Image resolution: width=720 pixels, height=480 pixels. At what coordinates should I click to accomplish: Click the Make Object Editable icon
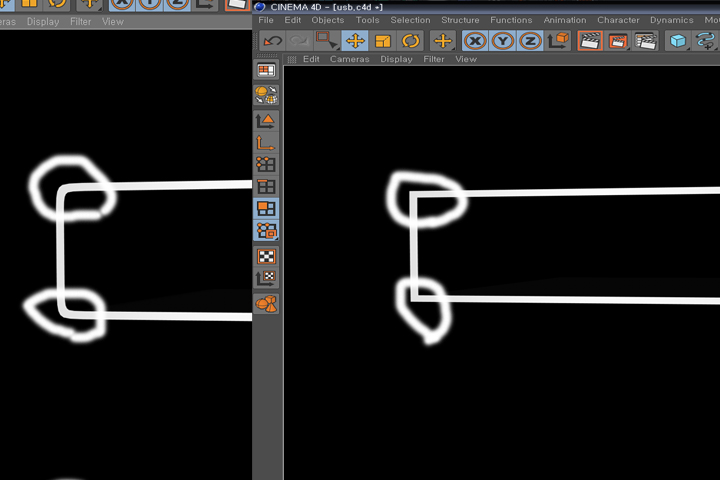click(266, 95)
